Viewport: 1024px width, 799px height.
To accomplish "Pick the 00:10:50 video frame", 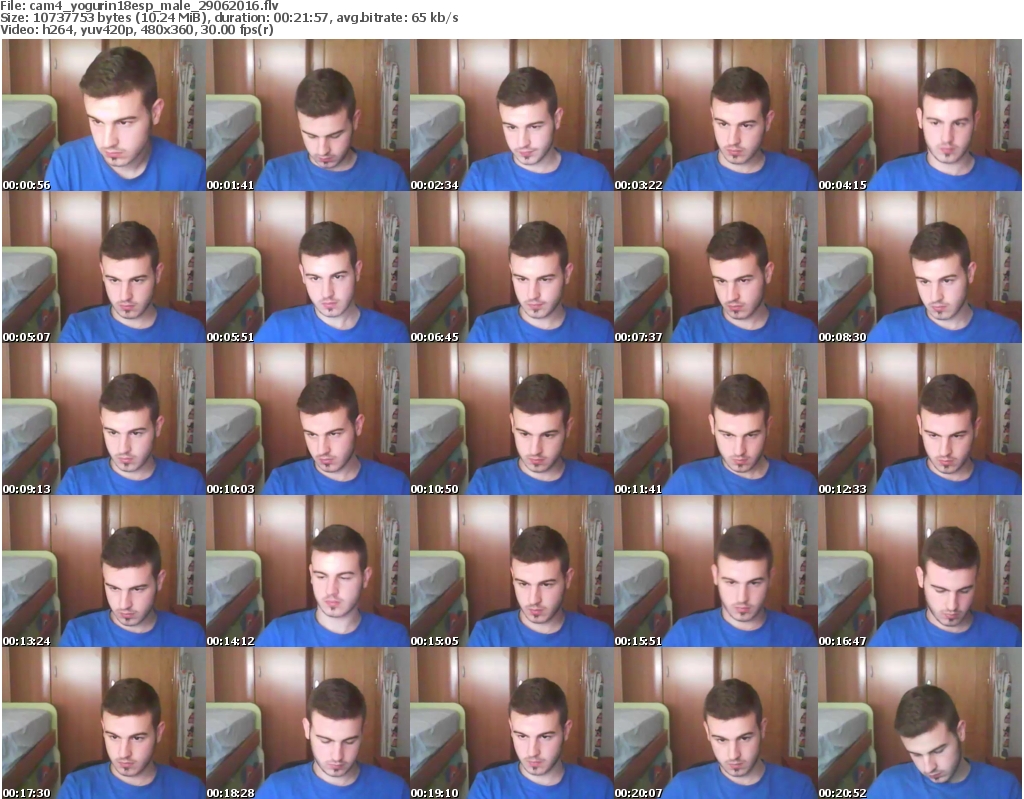I will pyautogui.click(x=511, y=419).
